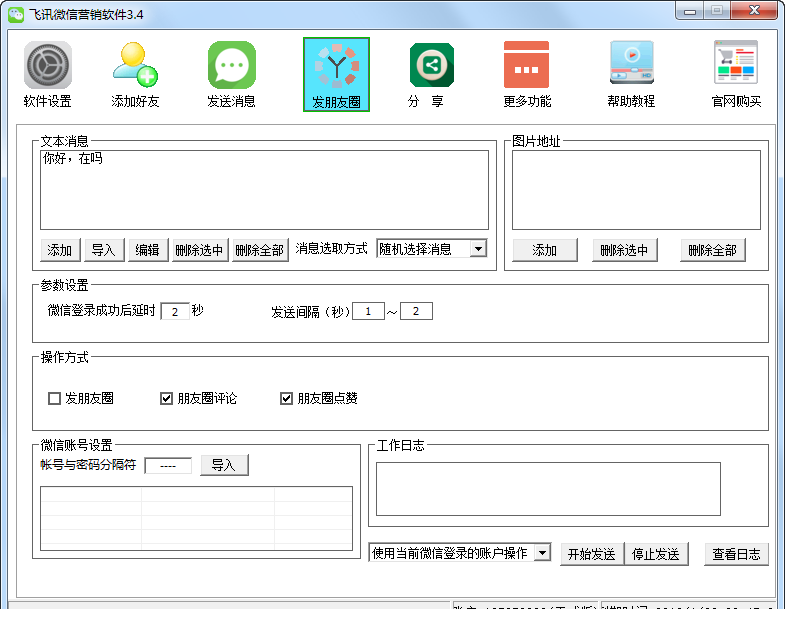Click inside the 图片地址 list box
Screen dimensions: 785x632
pos(636,190)
